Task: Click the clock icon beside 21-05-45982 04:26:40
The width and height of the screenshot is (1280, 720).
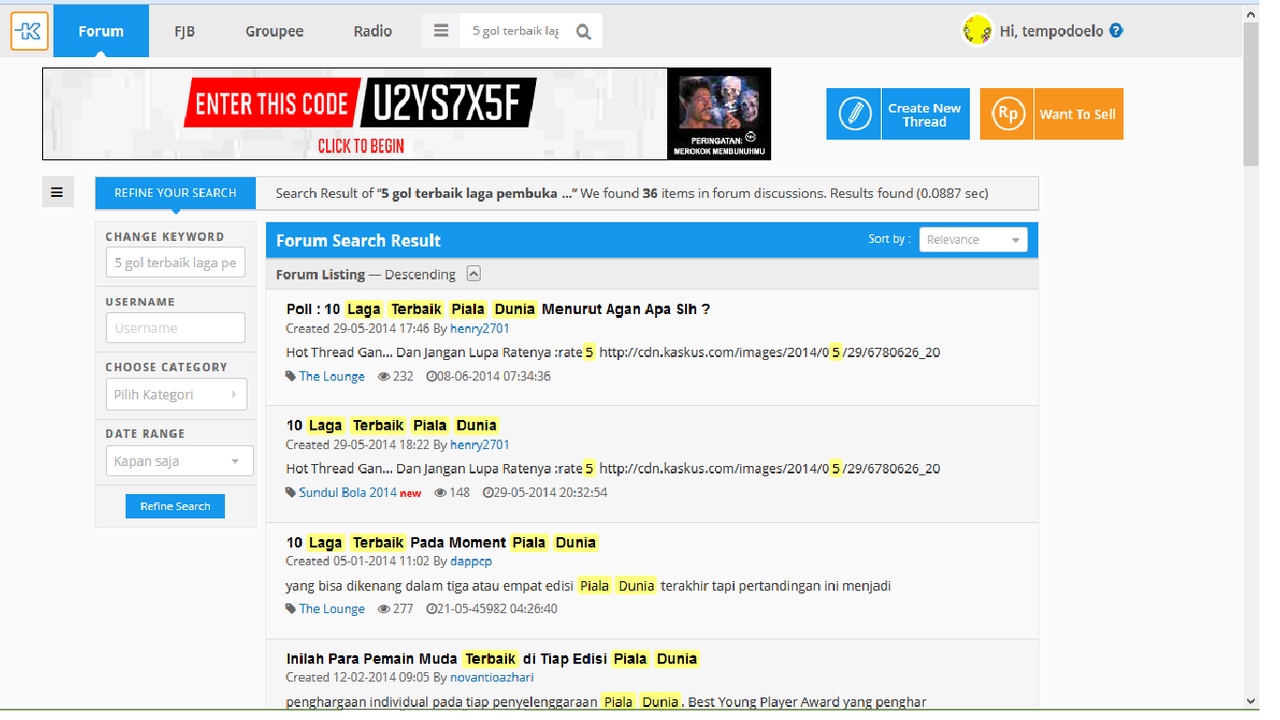Action: click(431, 608)
